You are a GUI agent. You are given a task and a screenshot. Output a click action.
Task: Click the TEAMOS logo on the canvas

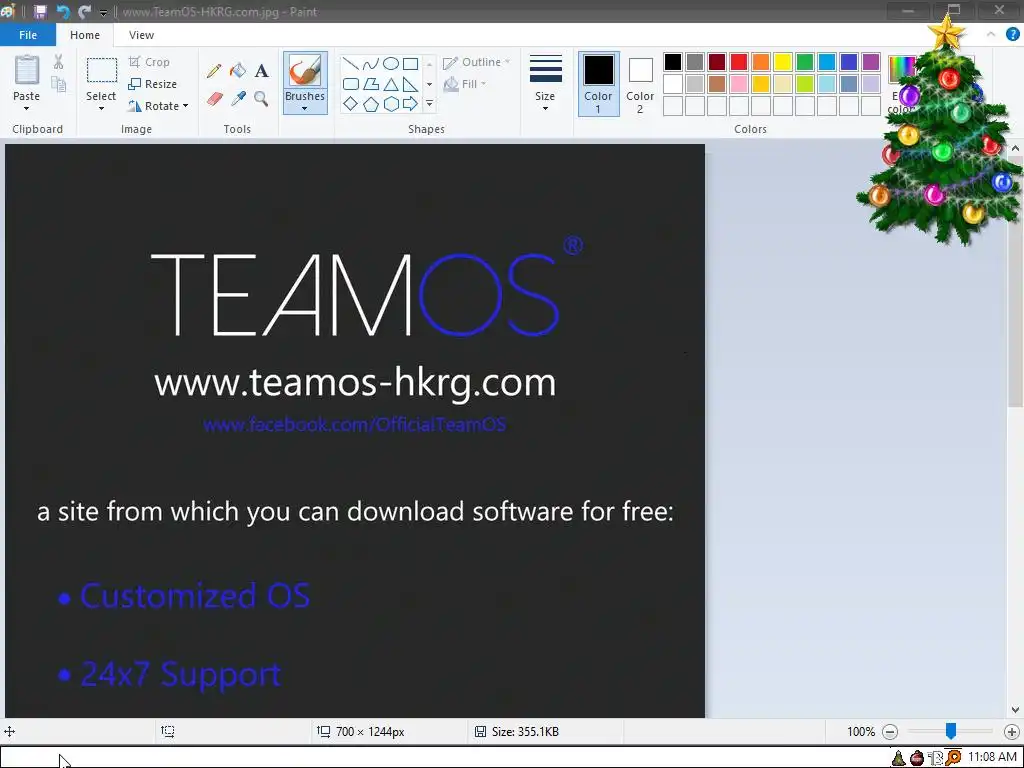pos(366,287)
